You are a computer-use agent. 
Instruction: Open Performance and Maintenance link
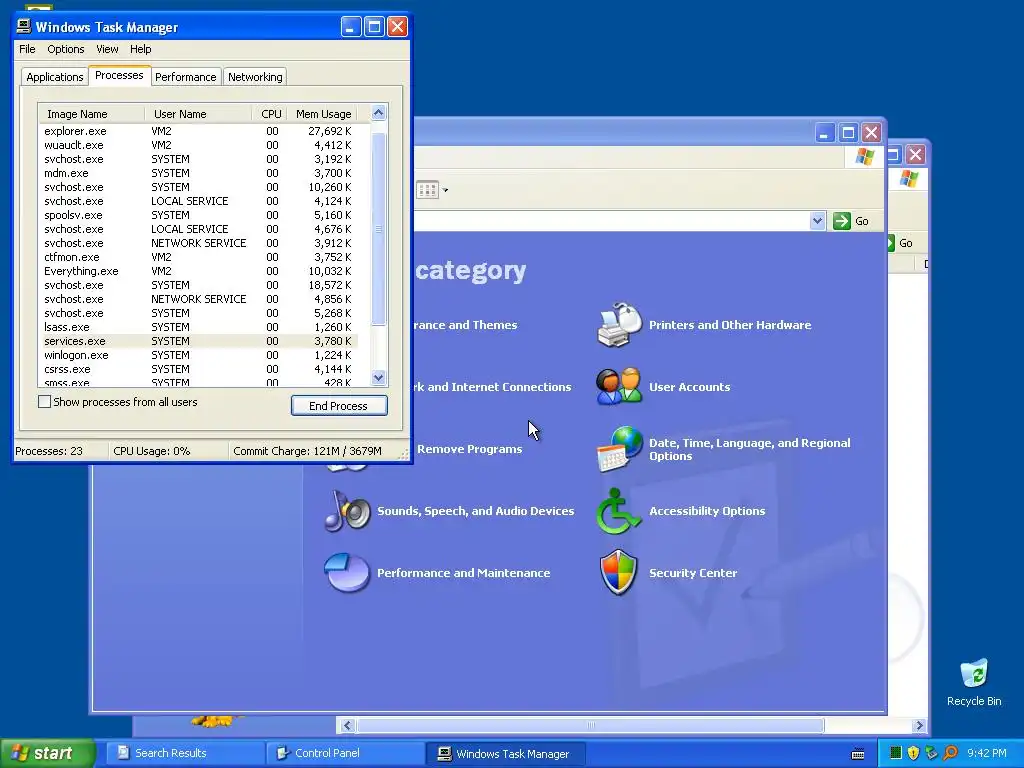tap(463, 573)
